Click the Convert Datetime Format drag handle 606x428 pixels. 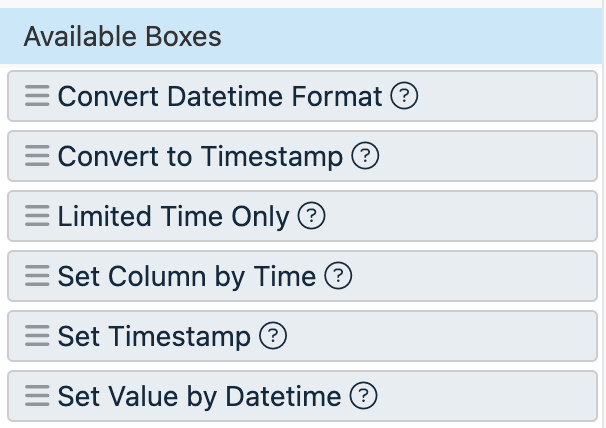[x=37, y=97]
